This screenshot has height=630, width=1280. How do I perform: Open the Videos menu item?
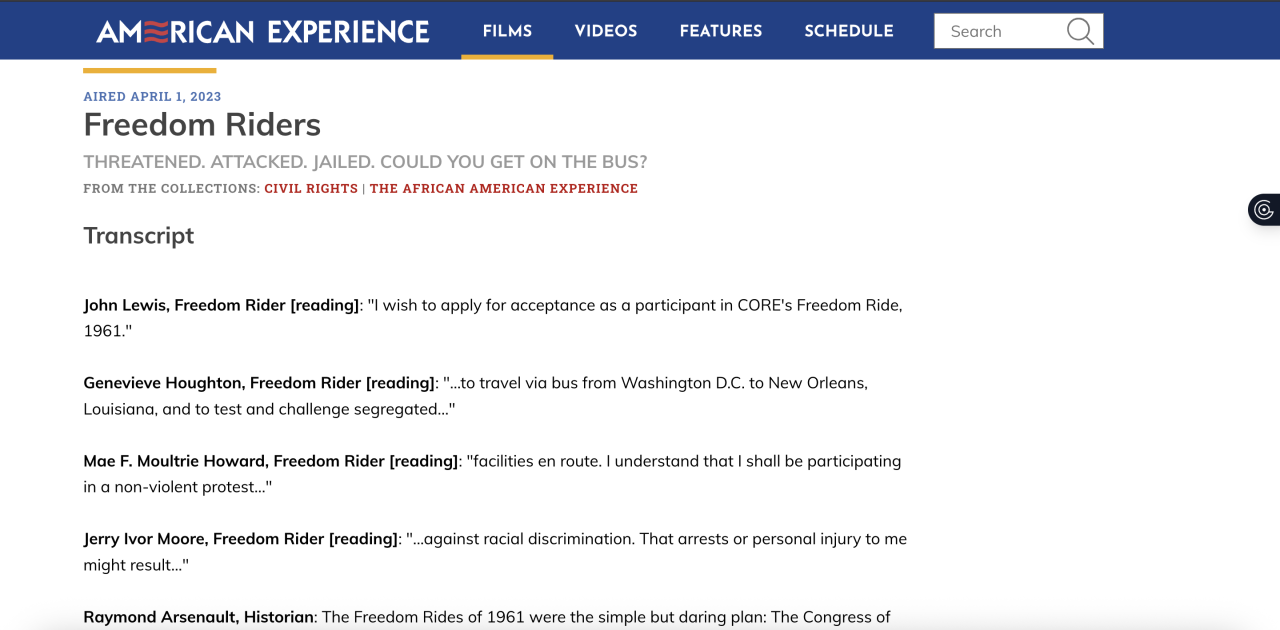point(606,31)
